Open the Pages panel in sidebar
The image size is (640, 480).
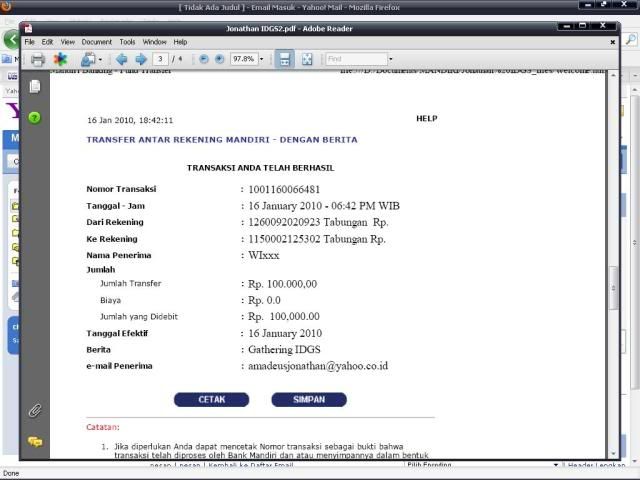35,87
